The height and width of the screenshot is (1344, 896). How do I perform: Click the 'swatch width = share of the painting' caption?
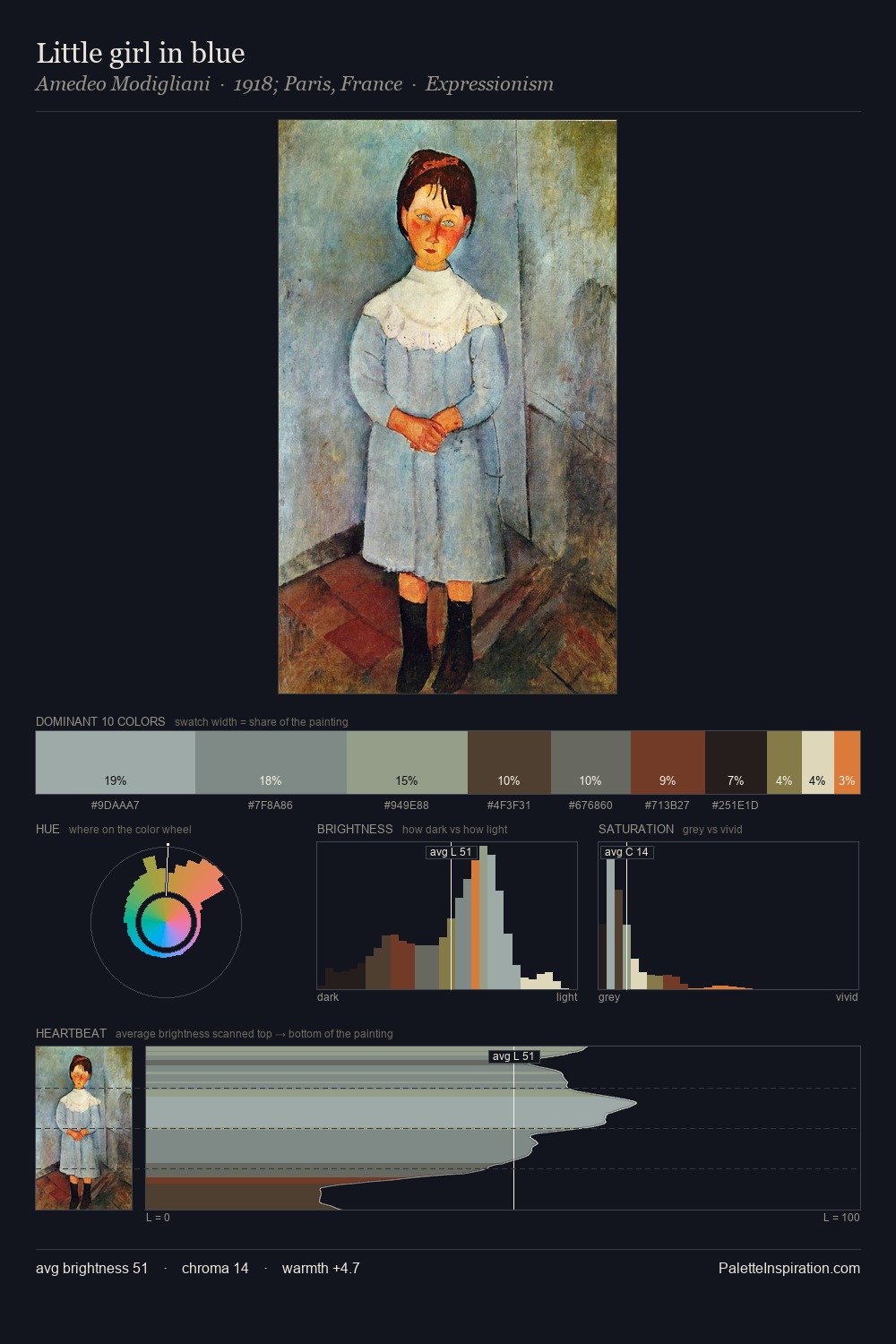(262, 721)
